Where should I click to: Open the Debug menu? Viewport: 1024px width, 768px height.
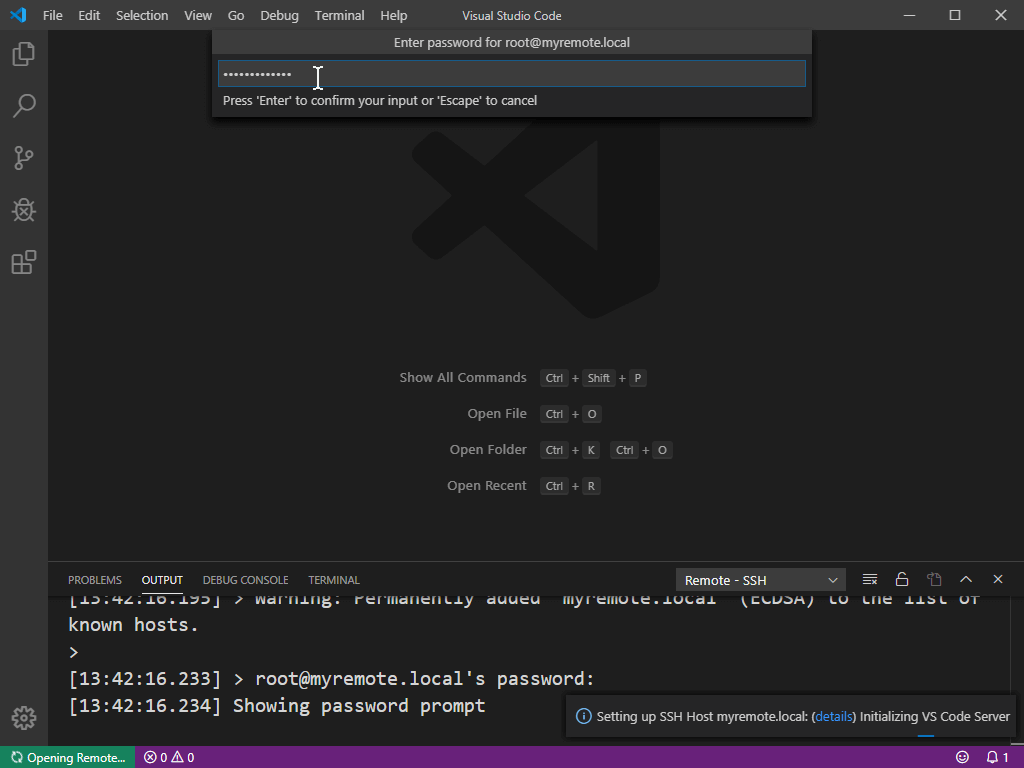tap(278, 15)
